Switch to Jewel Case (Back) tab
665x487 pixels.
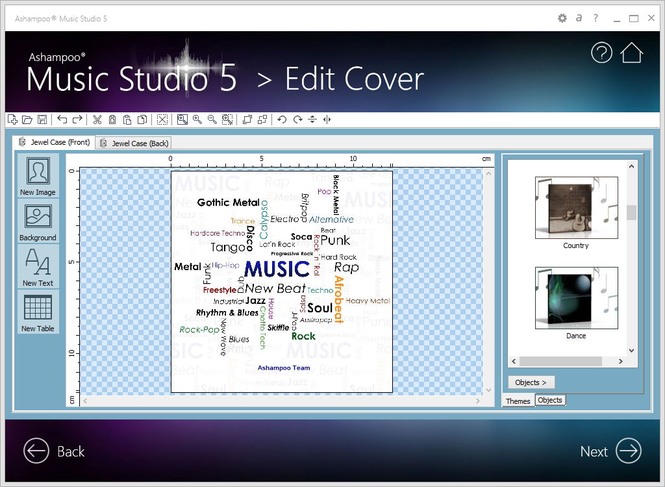click(134, 143)
